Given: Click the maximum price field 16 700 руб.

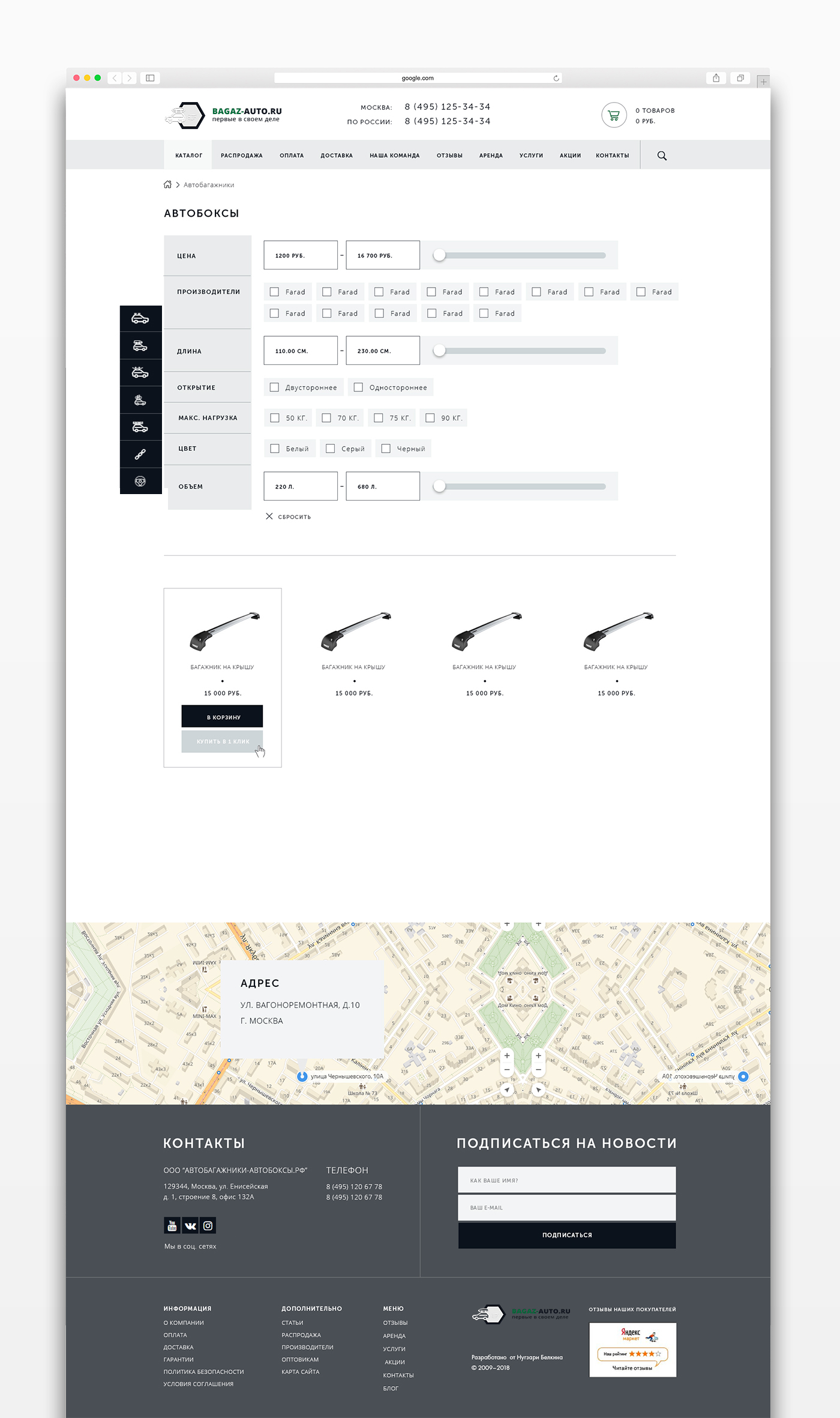Looking at the screenshot, I should [383, 255].
